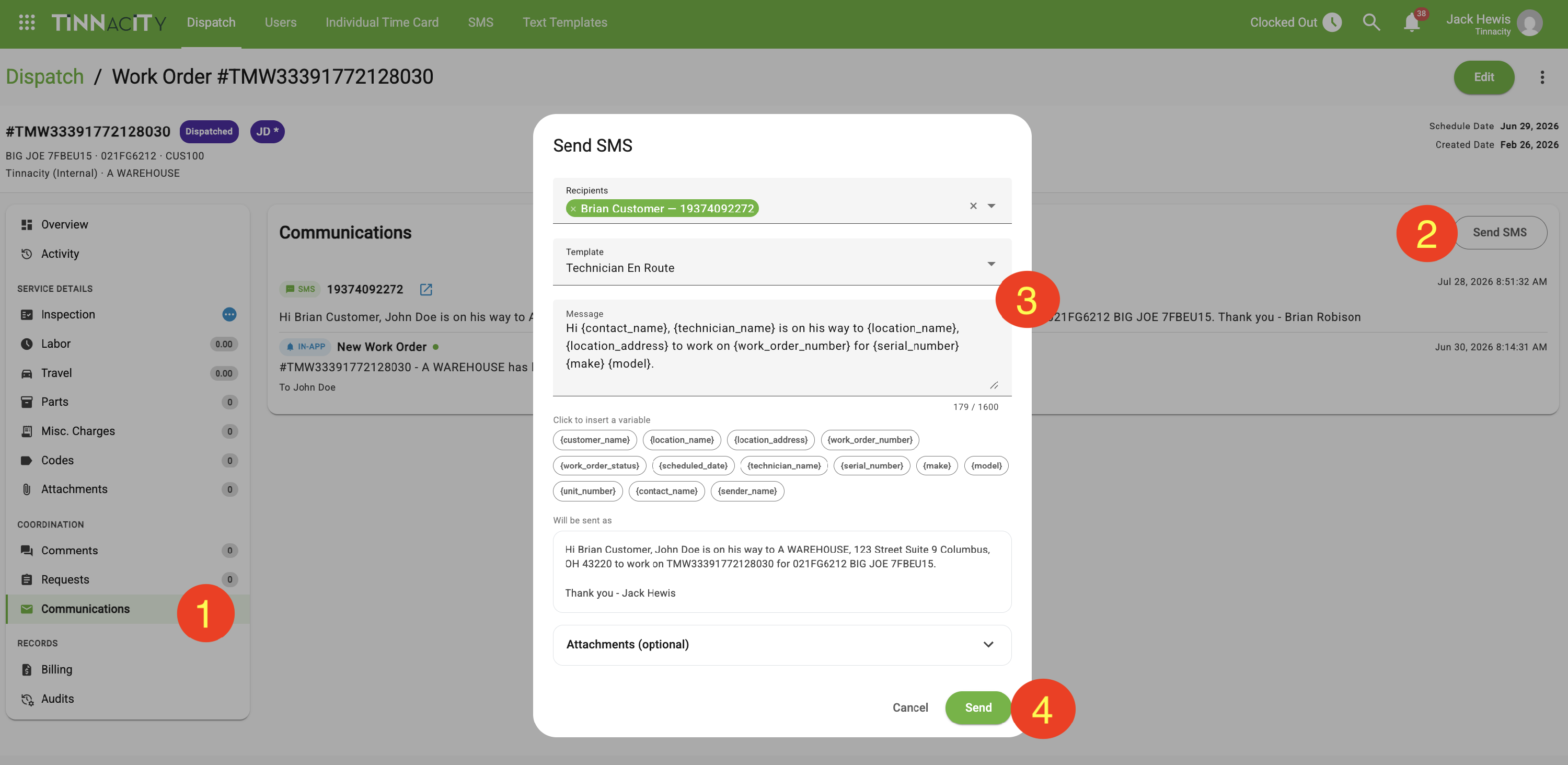Insert the {work_order_number} variable
Image resolution: width=1568 pixels, height=765 pixels.
870,440
